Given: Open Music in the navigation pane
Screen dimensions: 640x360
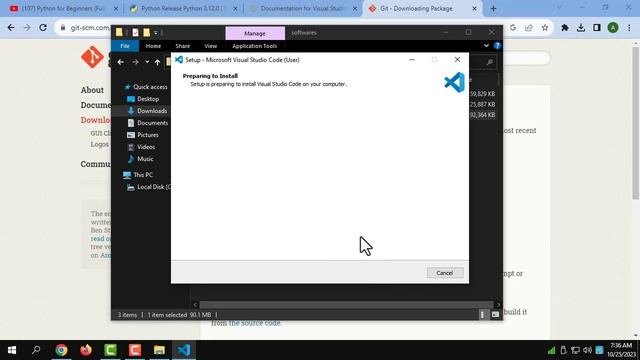Looking at the screenshot, I should (140, 159).
